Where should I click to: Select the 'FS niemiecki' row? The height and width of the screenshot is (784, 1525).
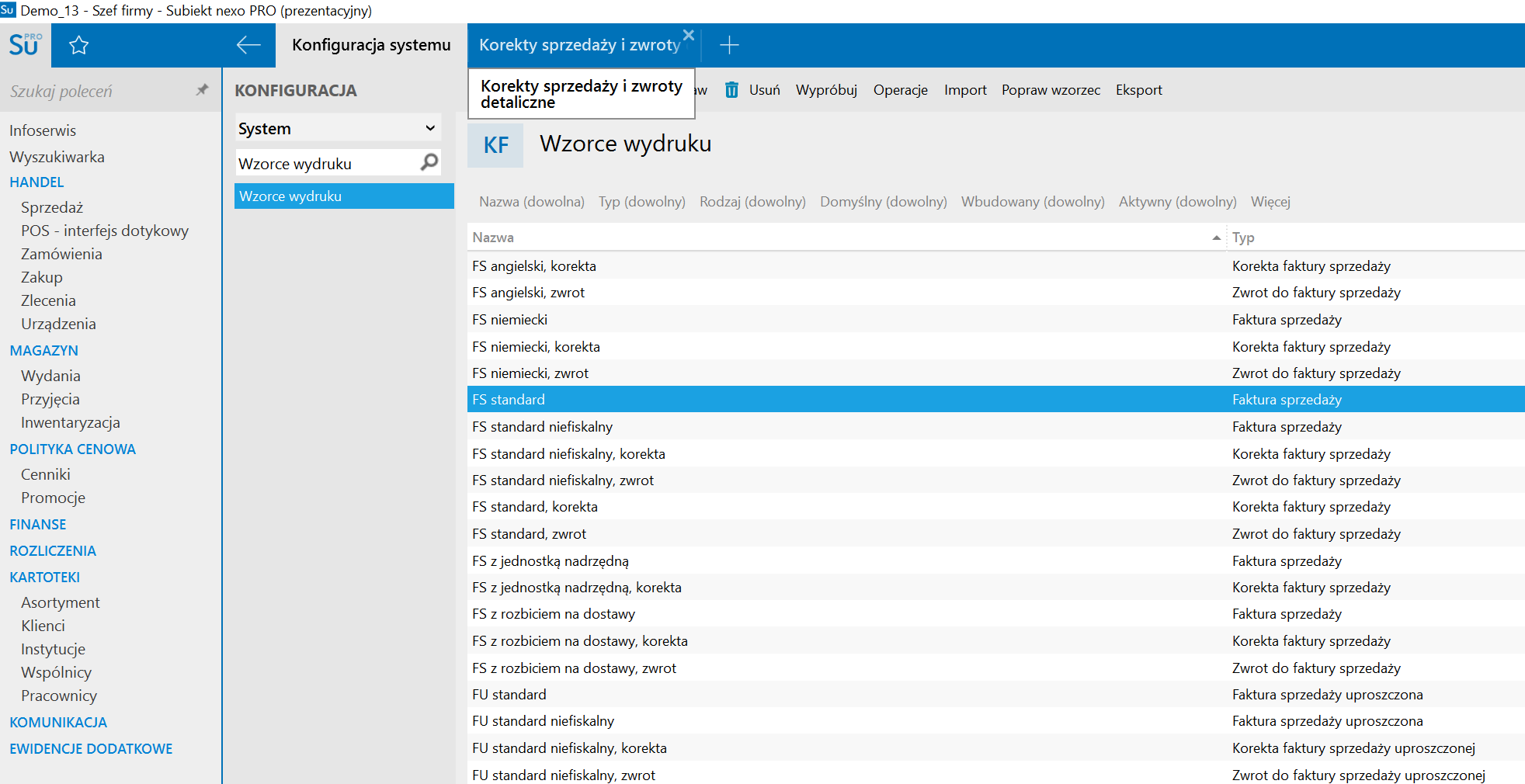click(995, 320)
